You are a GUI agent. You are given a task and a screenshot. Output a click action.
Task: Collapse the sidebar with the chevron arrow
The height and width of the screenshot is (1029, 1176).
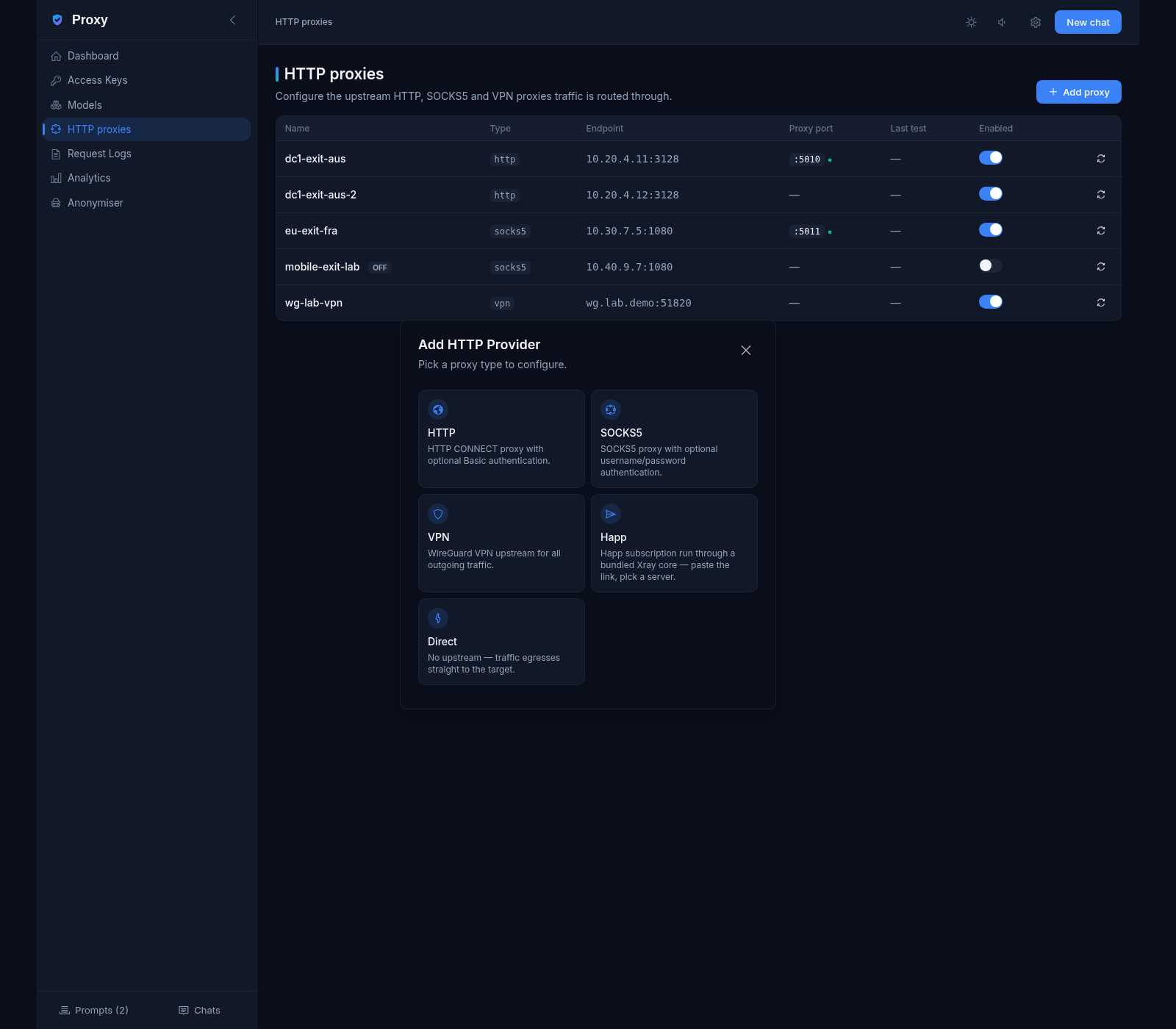click(233, 20)
